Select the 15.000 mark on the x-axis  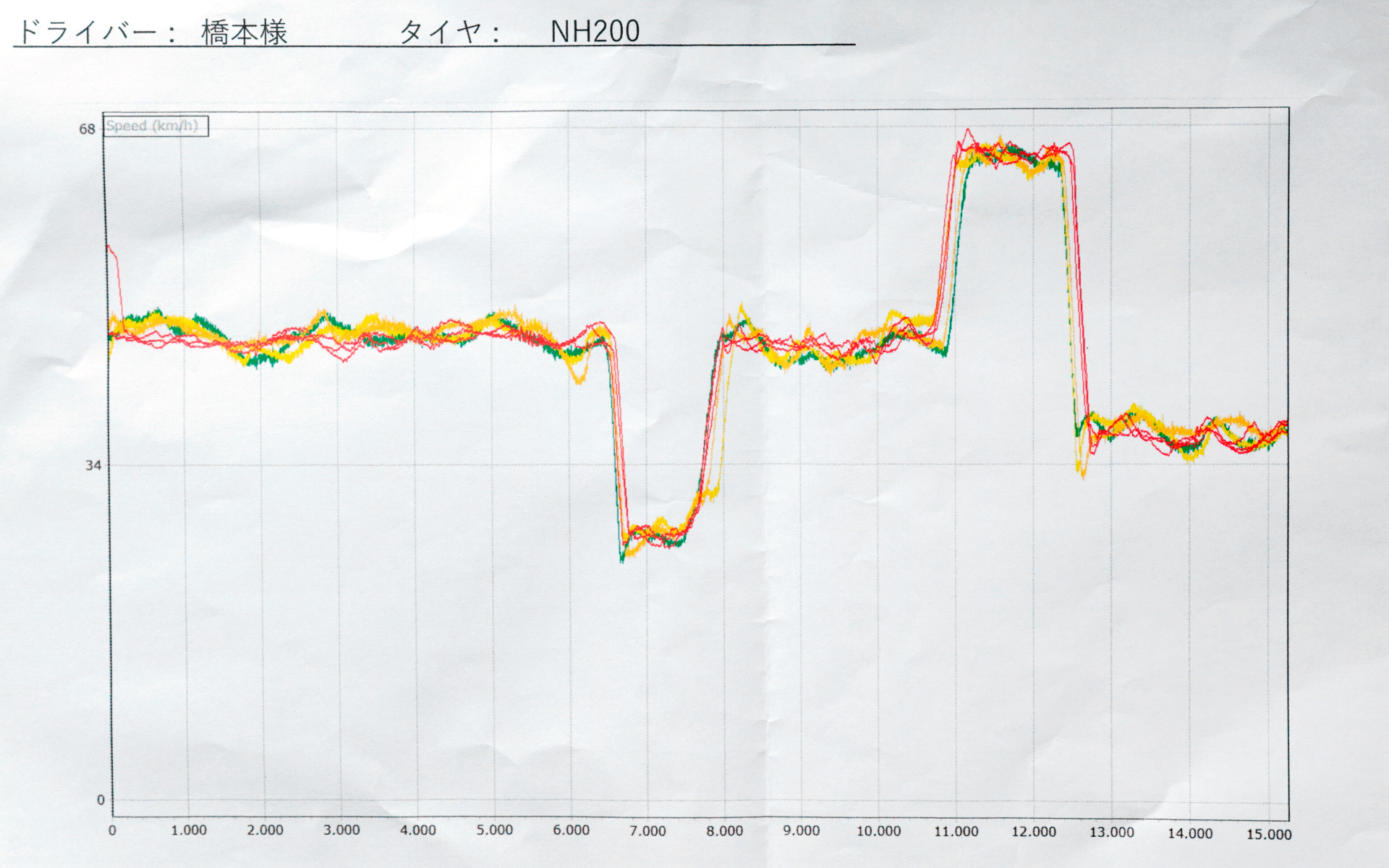[1268, 834]
